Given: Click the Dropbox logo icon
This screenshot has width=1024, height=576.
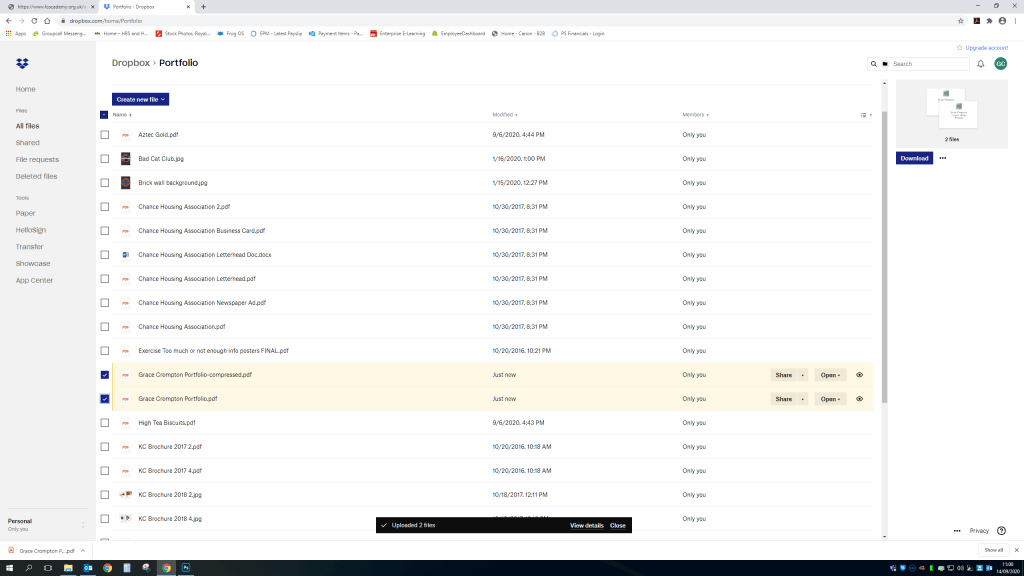Looking at the screenshot, I should (x=23, y=63).
